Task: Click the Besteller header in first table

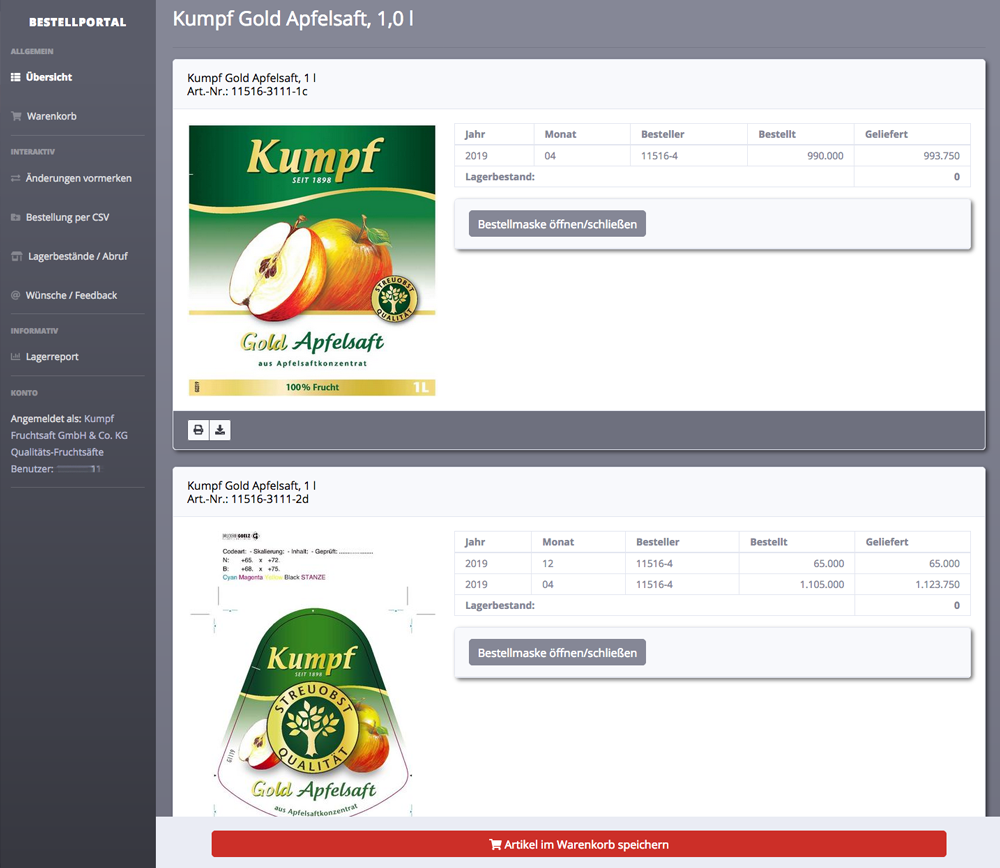Action: (x=663, y=134)
